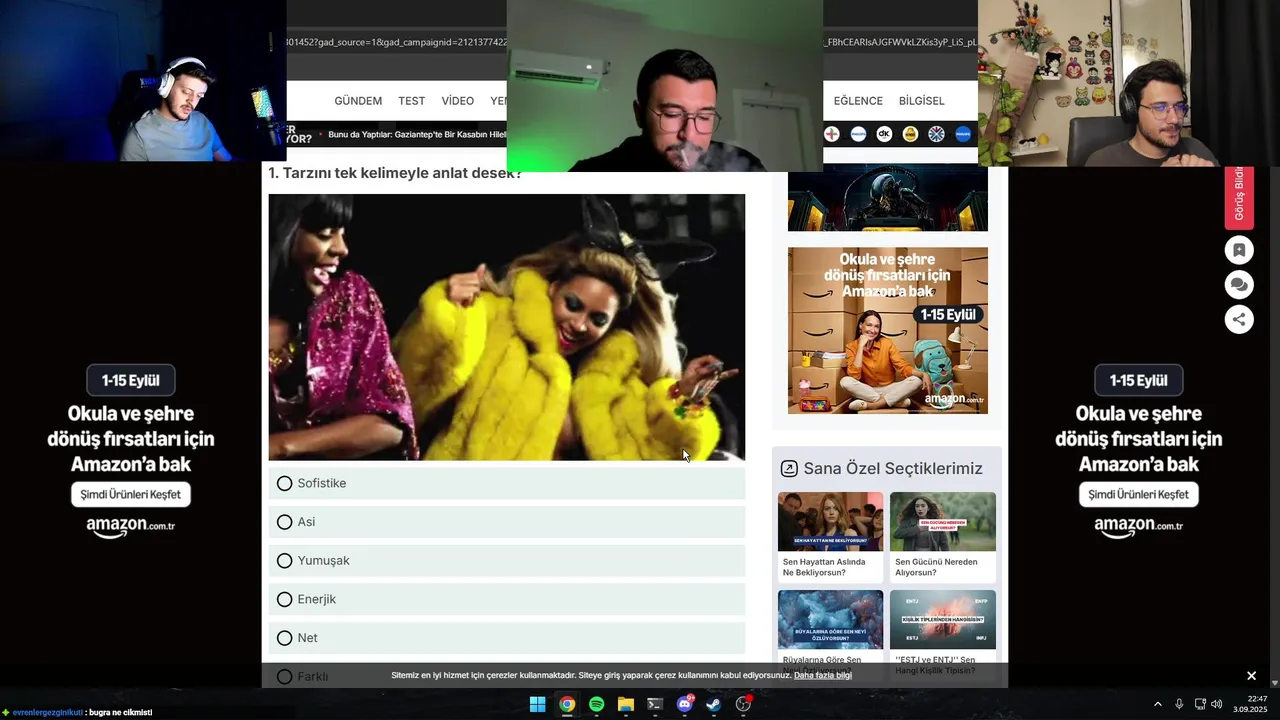
Task: Open the Gaziantep kasap news ticker headline
Action: [x=418, y=134]
